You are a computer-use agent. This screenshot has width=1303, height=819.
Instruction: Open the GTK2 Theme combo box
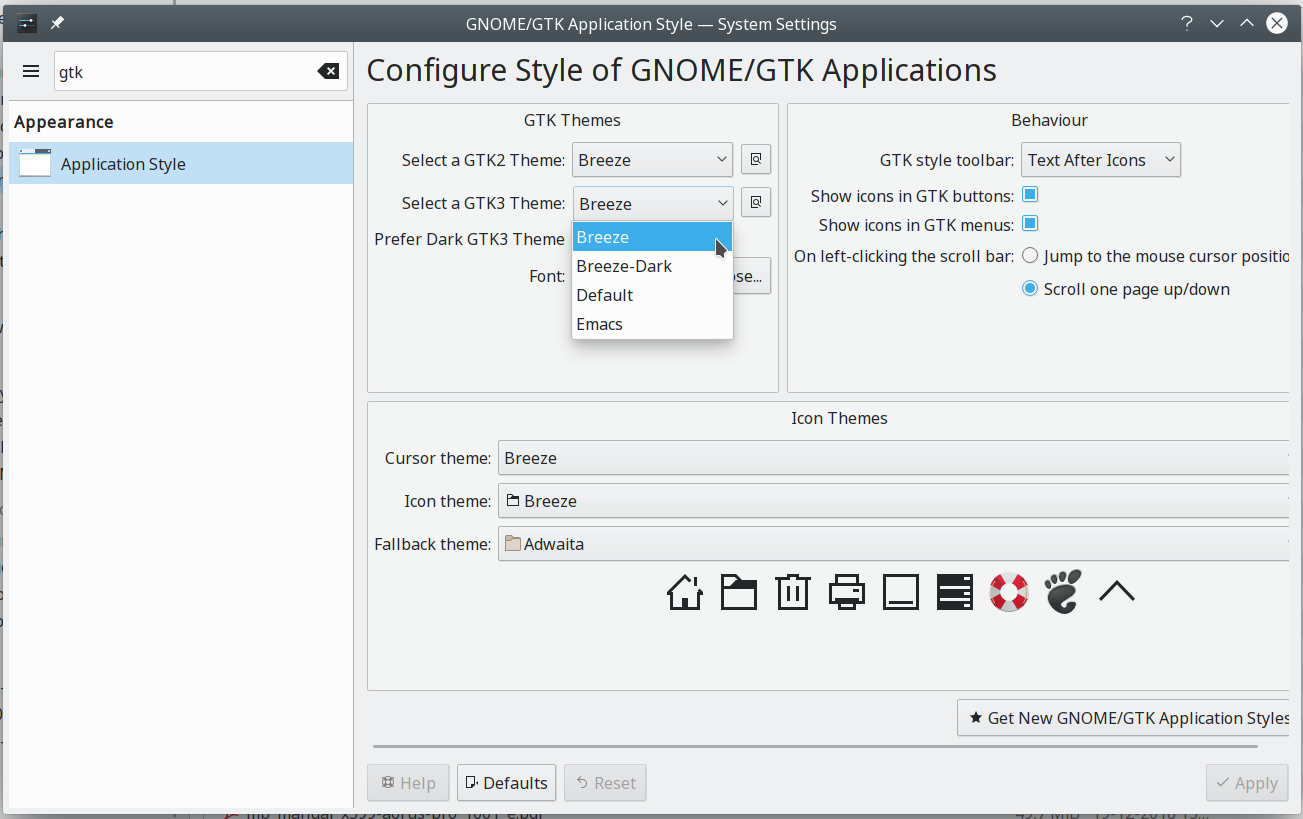653,160
